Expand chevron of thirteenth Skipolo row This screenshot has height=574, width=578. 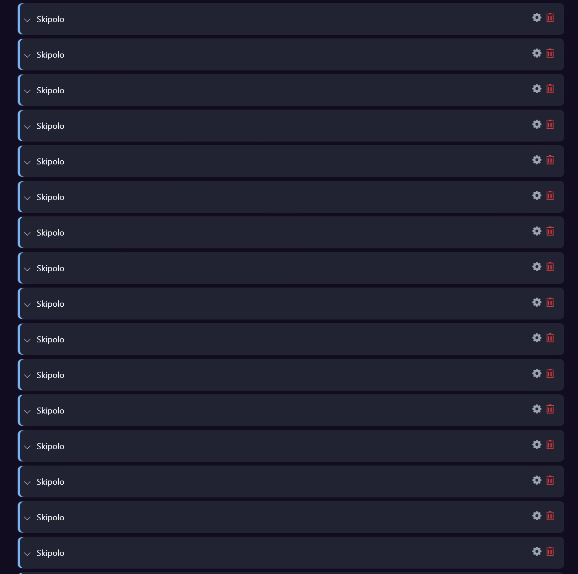pyautogui.click(x=27, y=447)
